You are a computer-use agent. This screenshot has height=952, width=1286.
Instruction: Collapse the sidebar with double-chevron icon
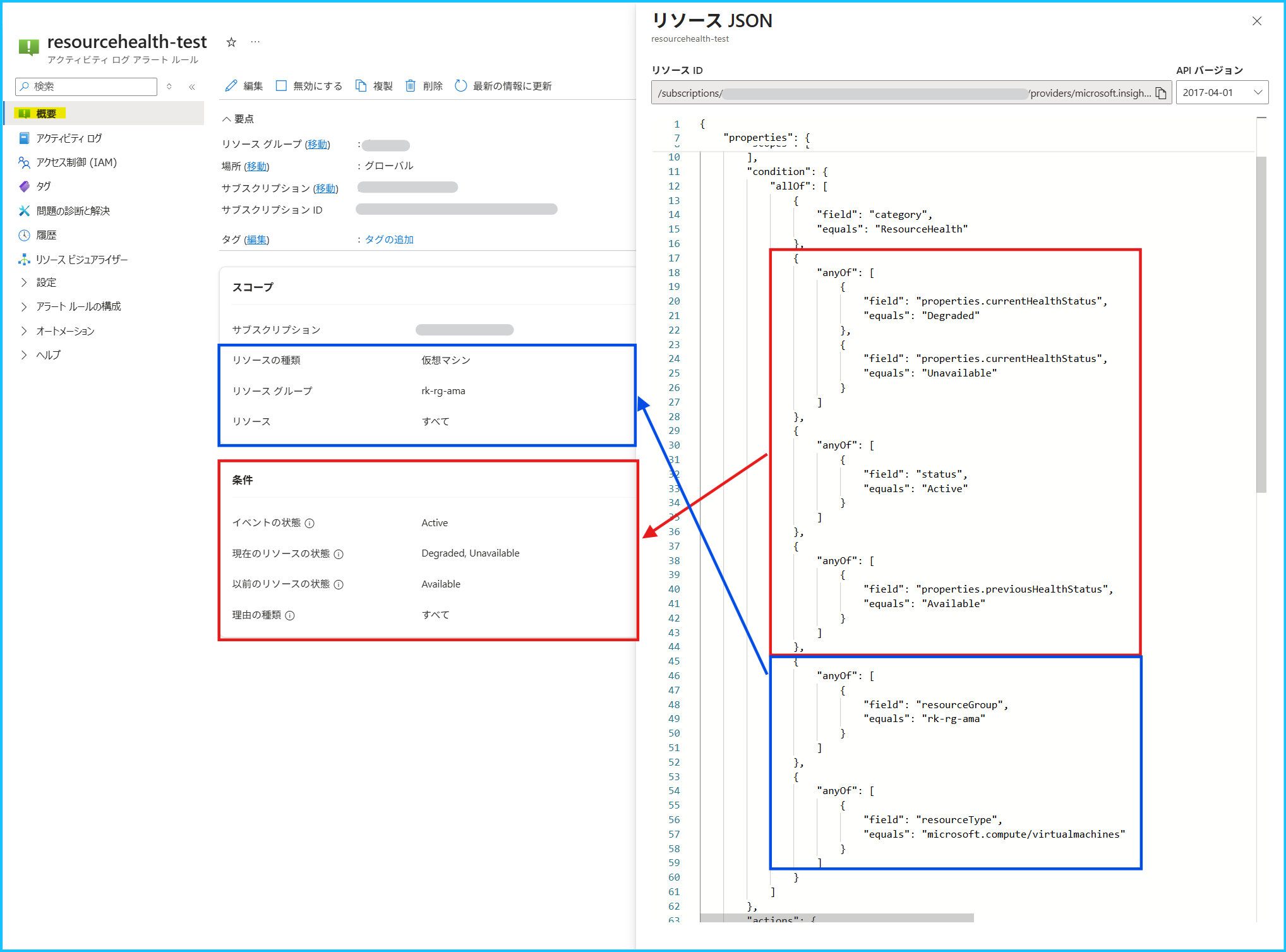point(192,87)
